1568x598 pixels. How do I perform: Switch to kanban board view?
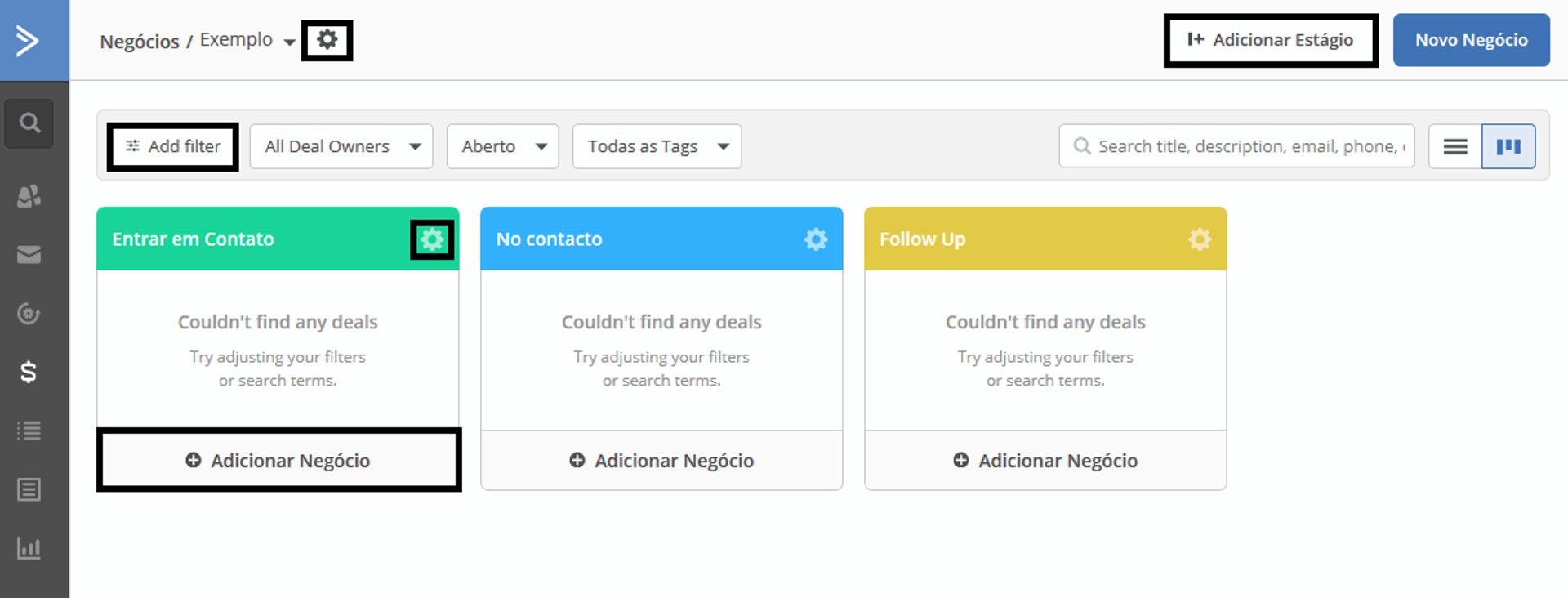pyautogui.click(x=1508, y=146)
